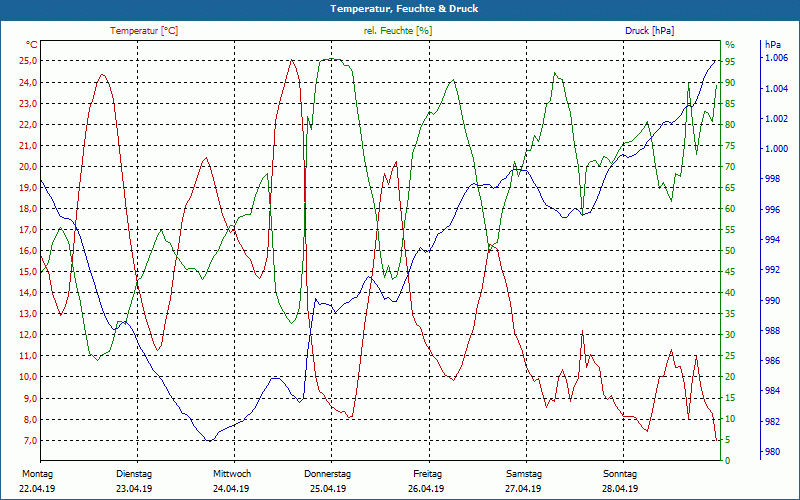Click the '25,0' temperature axis value
The image size is (800, 500).
pyautogui.click(x=28, y=61)
